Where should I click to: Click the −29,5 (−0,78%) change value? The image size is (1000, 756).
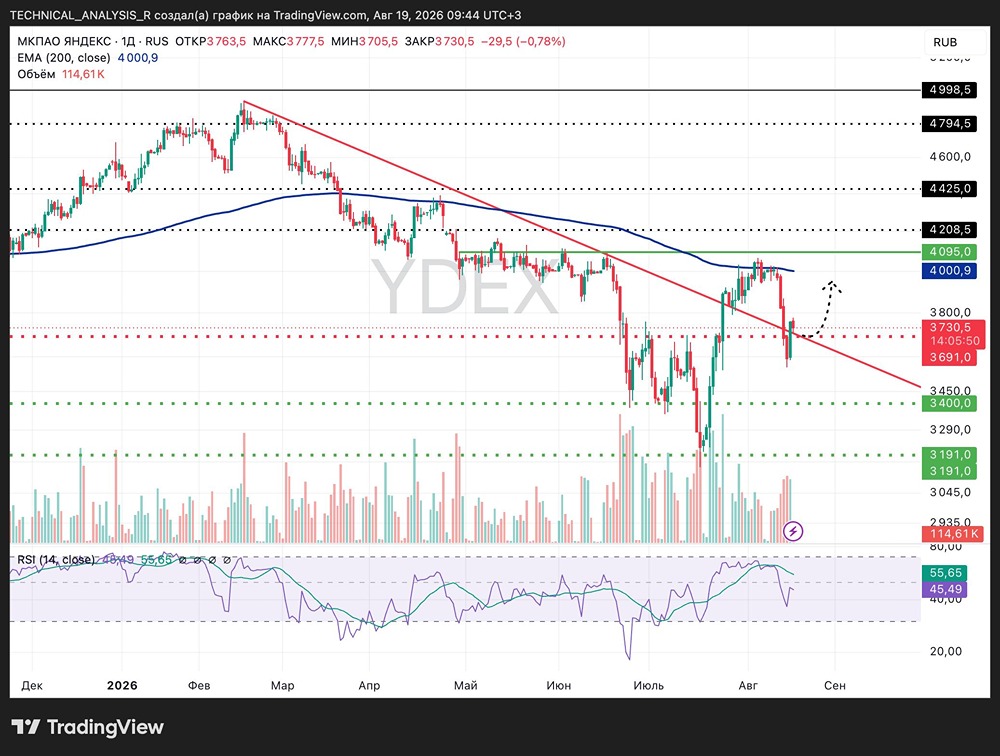(523, 41)
